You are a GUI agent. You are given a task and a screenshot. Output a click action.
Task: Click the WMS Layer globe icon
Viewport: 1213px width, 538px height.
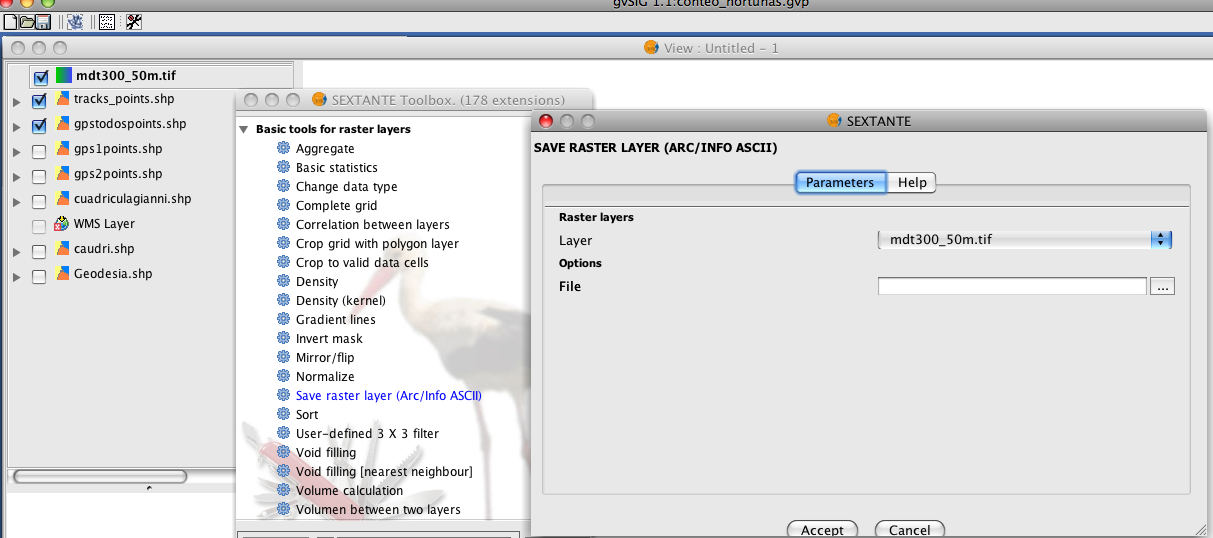(62, 224)
